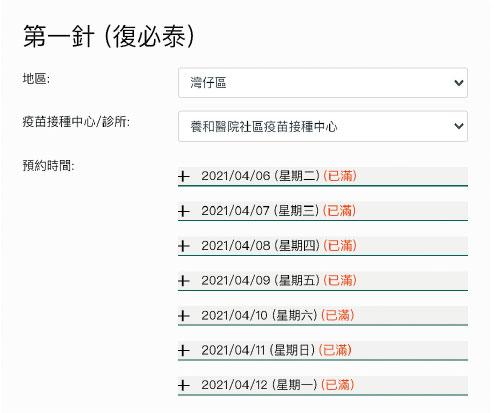Open the 地區 district dropdown showing 灣仔區

tap(323, 83)
